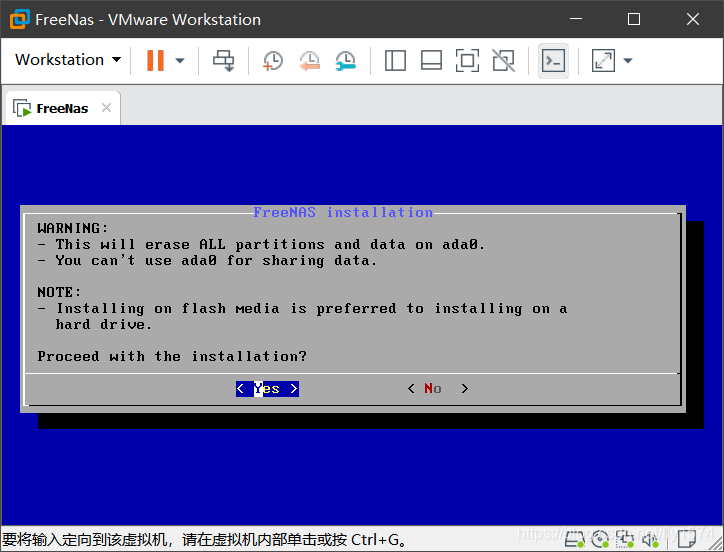Image resolution: width=724 pixels, height=552 pixels.
Task: Click the sound card status icon
Action: (x=650, y=539)
